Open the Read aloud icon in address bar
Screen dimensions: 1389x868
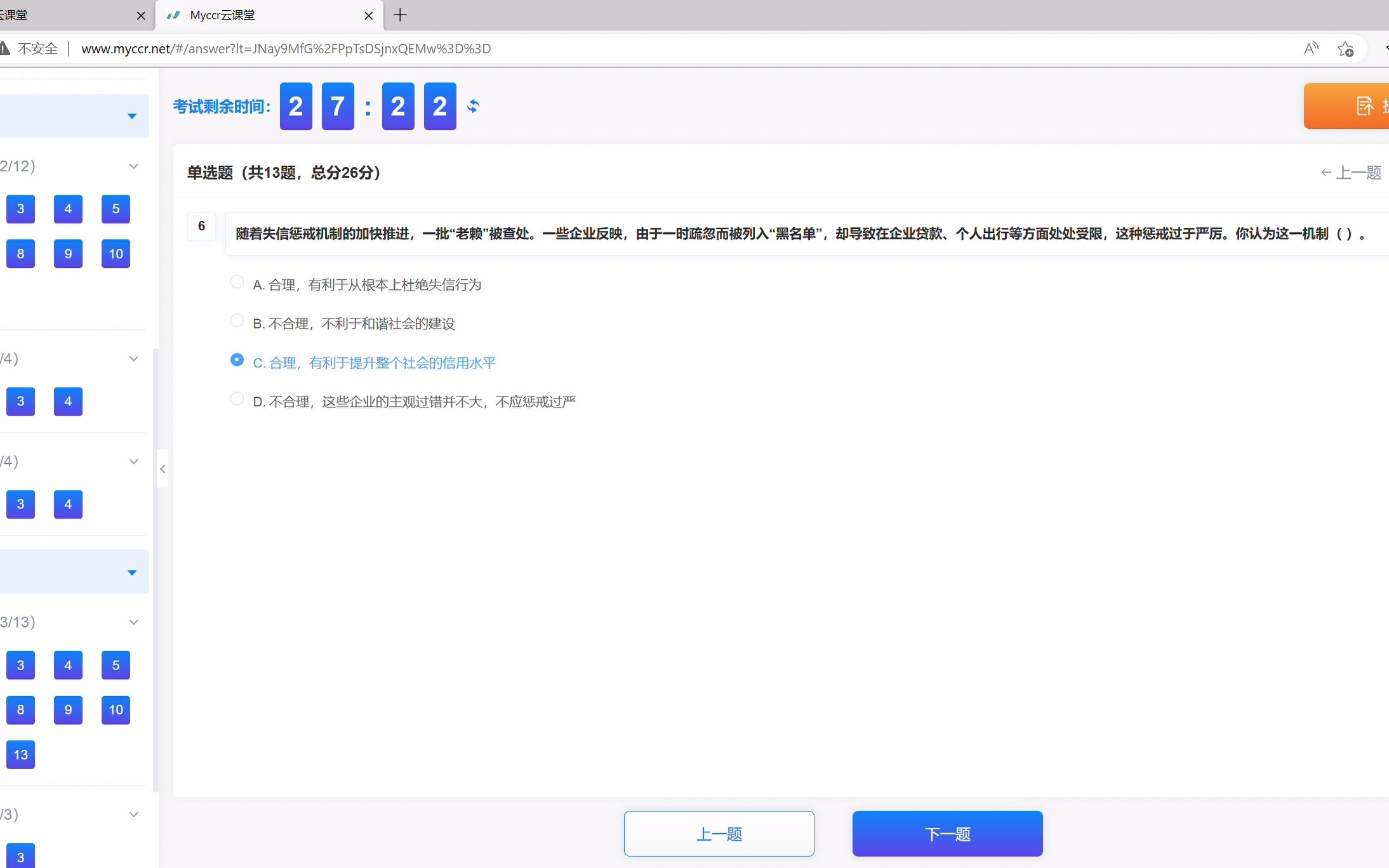pyautogui.click(x=1311, y=49)
